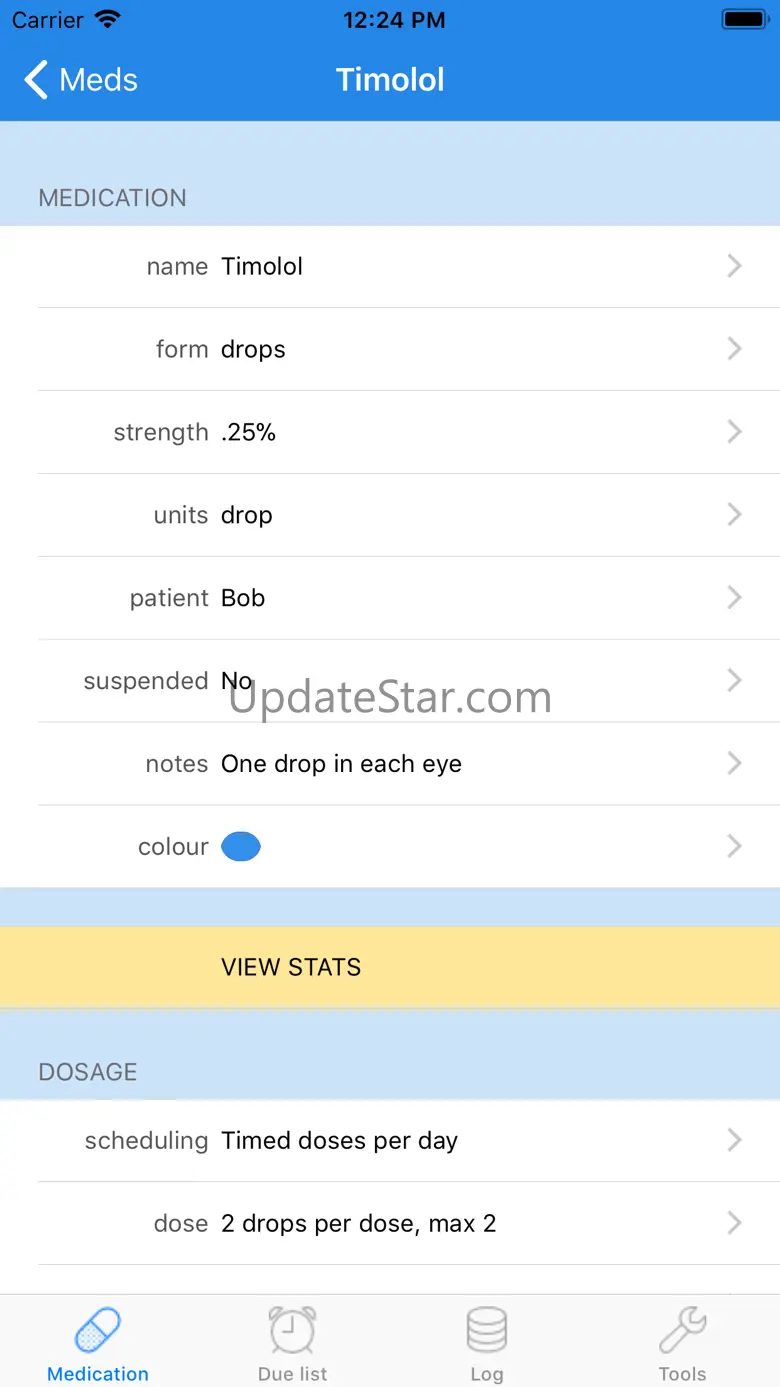Open the blue colour swatch
780x1387 pixels.
click(241, 847)
